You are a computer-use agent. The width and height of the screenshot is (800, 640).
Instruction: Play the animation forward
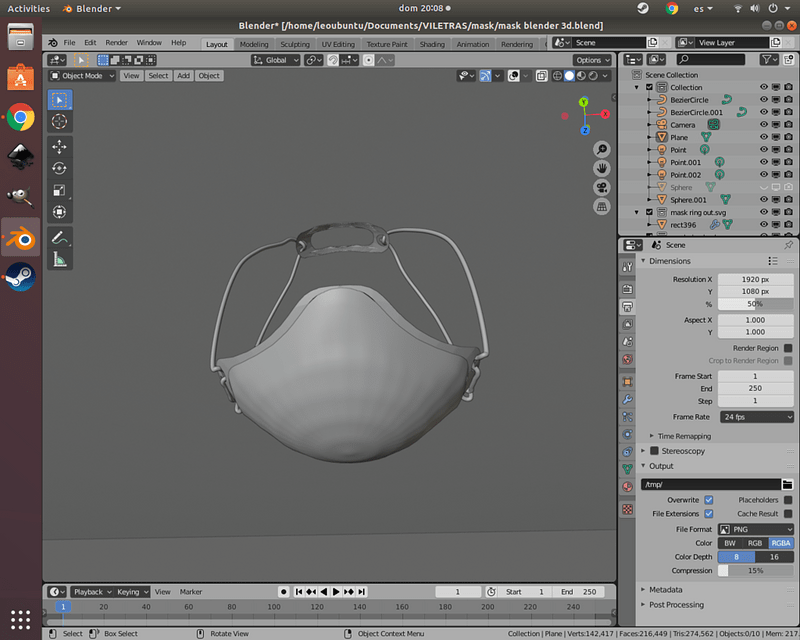[x=336, y=592]
